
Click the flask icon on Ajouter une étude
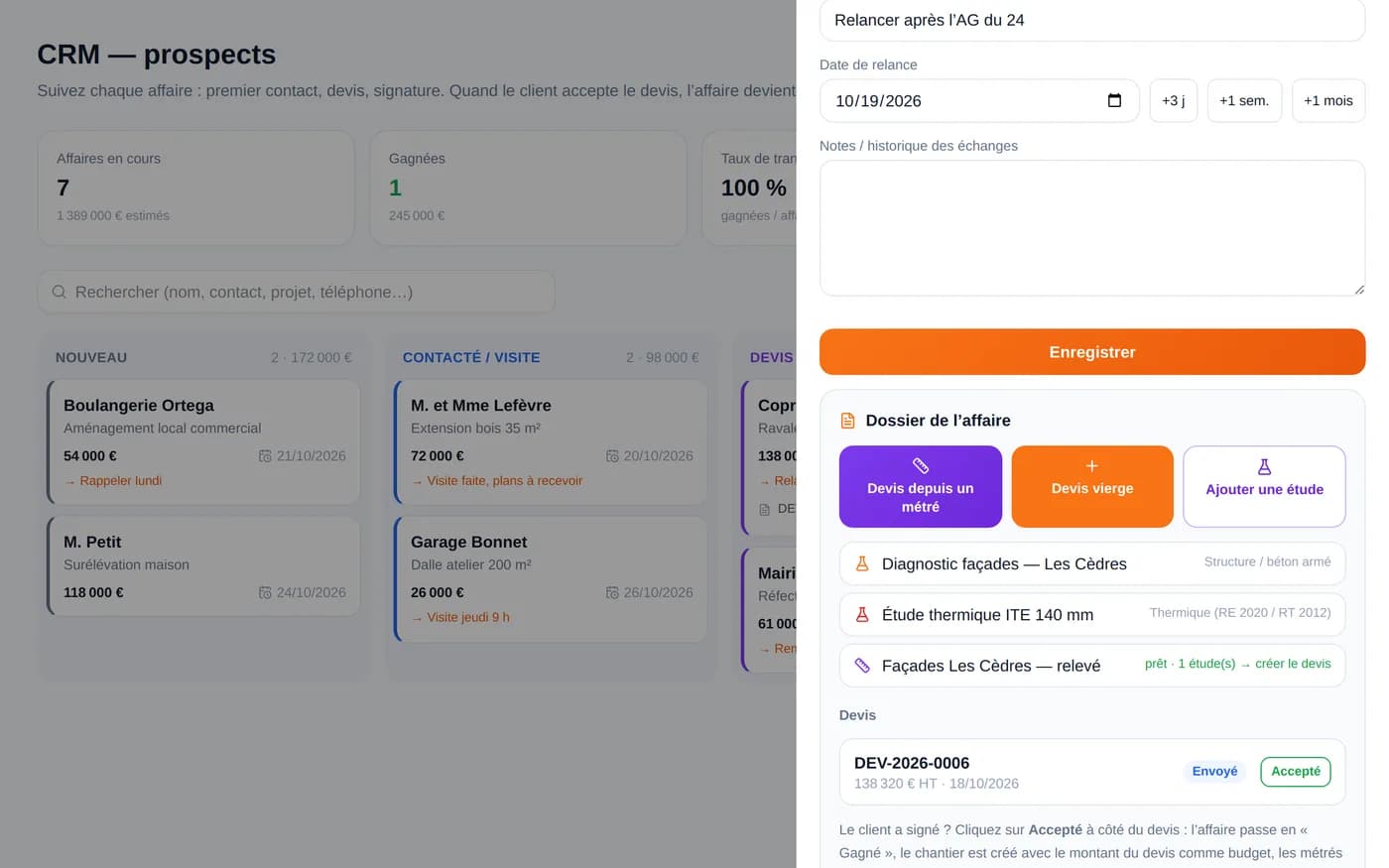point(1264,466)
